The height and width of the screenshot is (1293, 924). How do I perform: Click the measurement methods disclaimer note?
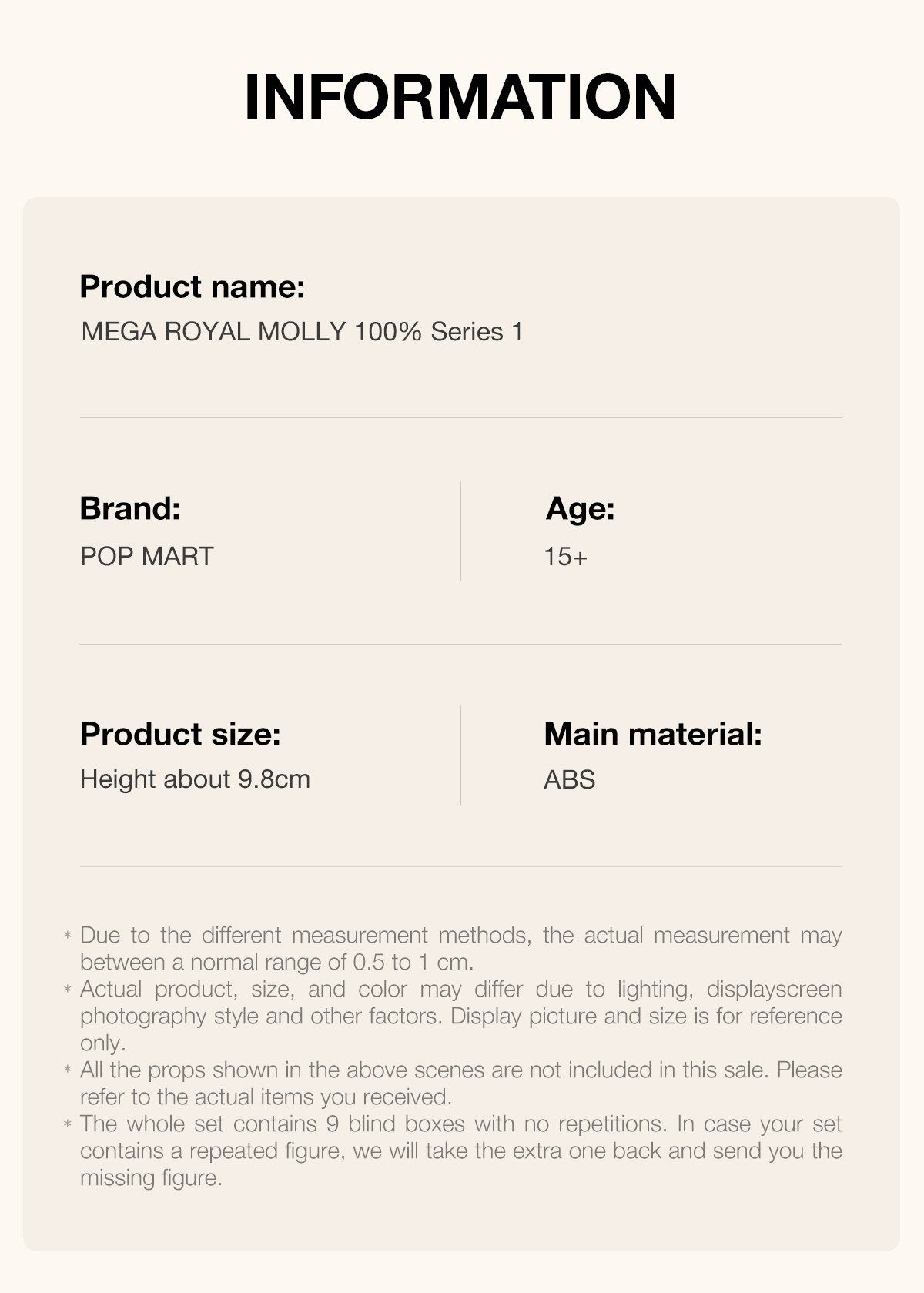(460, 949)
